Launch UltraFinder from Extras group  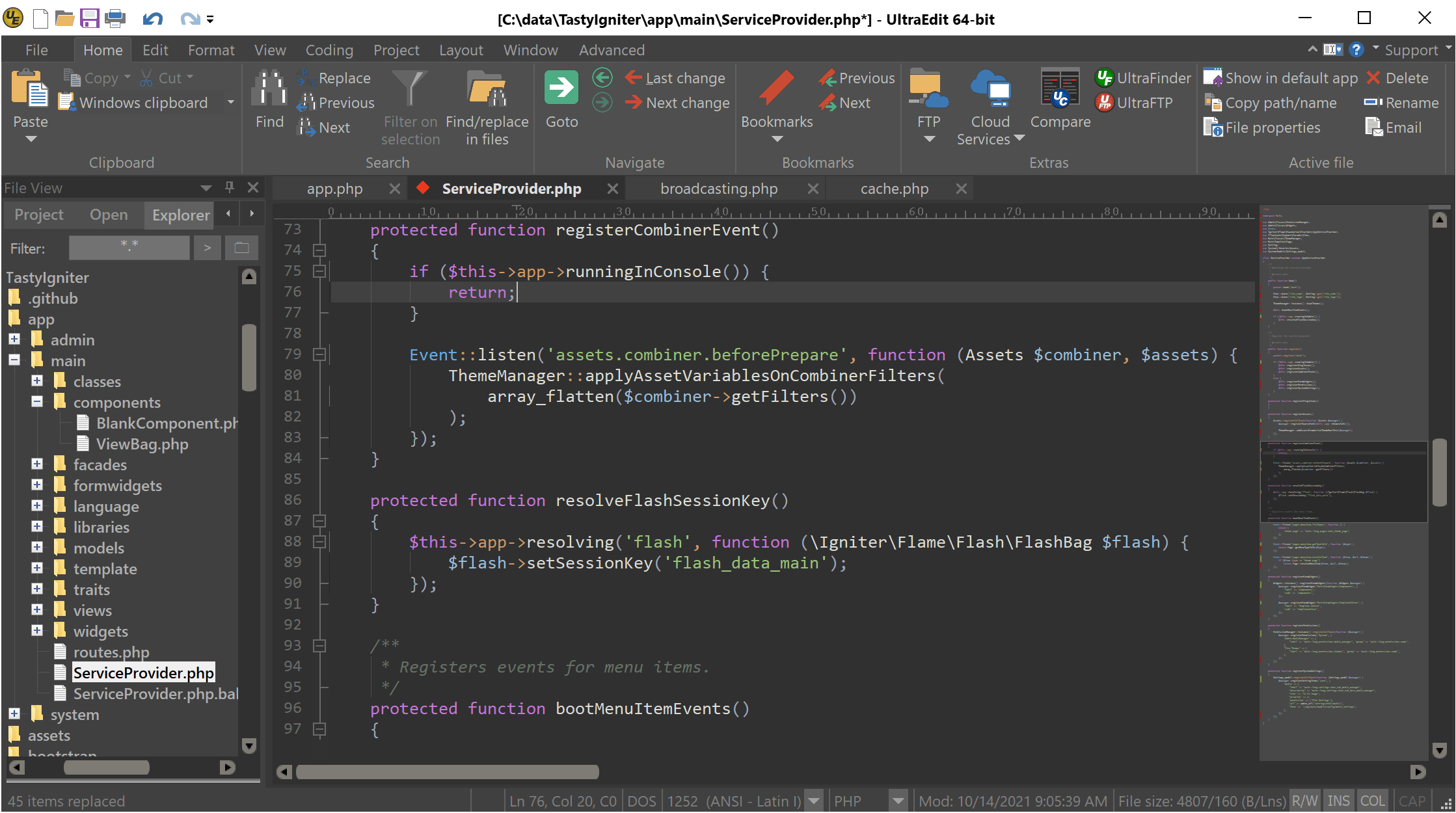click(x=1143, y=78)
